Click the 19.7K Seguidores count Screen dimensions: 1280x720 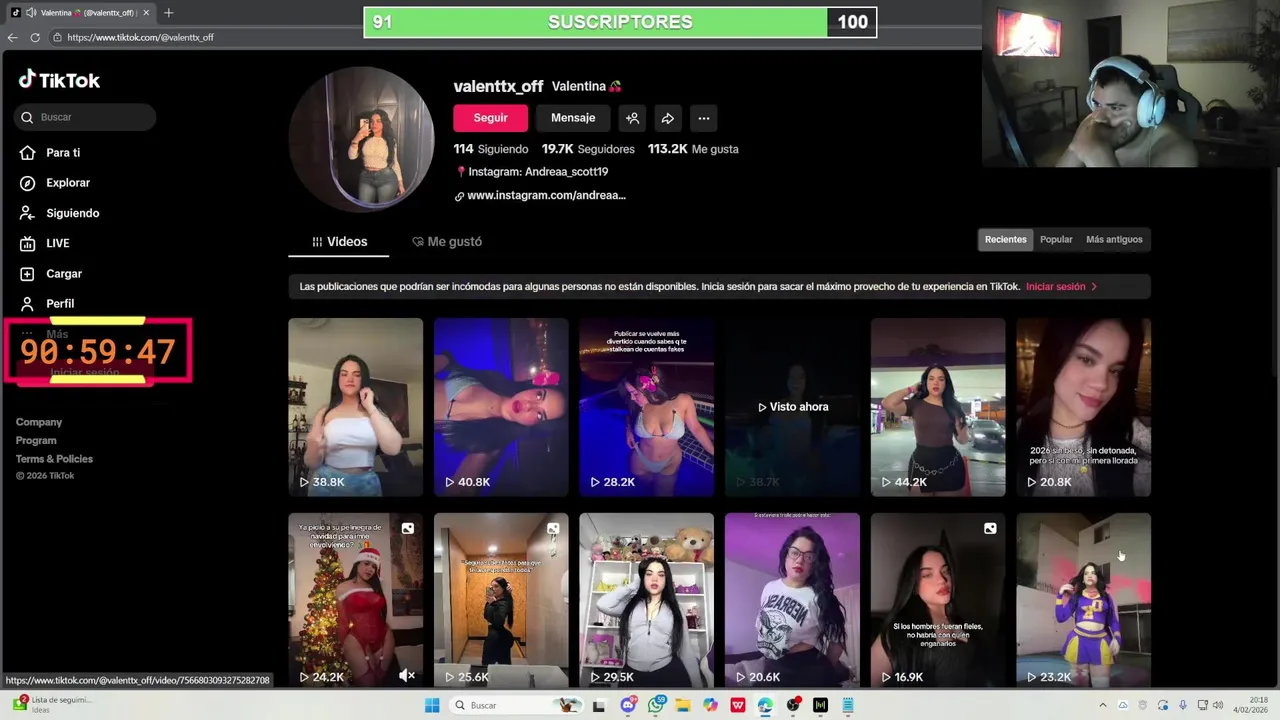pos(588,149)
